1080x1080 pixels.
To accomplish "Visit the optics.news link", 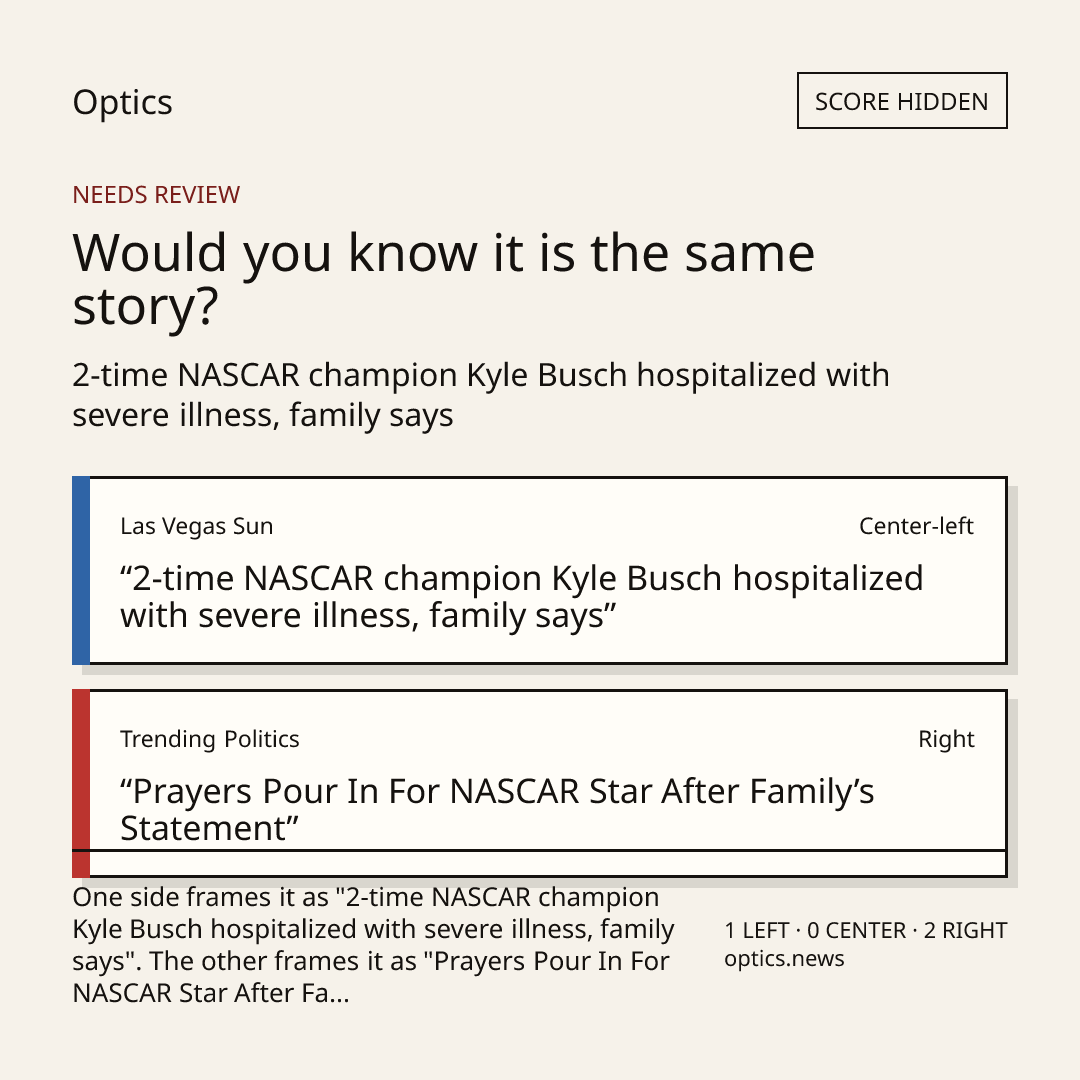I will 784,959.
